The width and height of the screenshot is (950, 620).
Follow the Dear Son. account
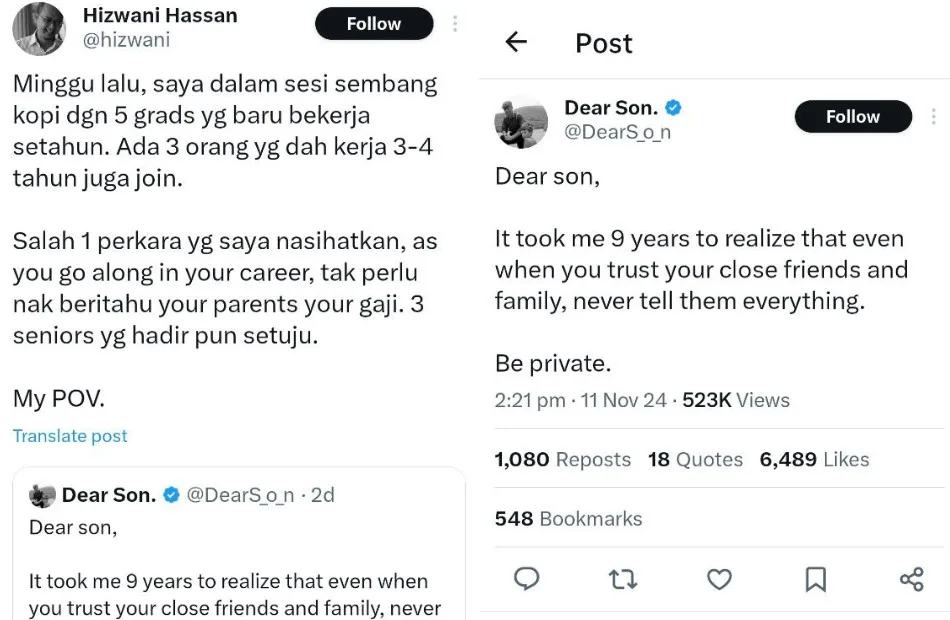[x=852, y=117]
